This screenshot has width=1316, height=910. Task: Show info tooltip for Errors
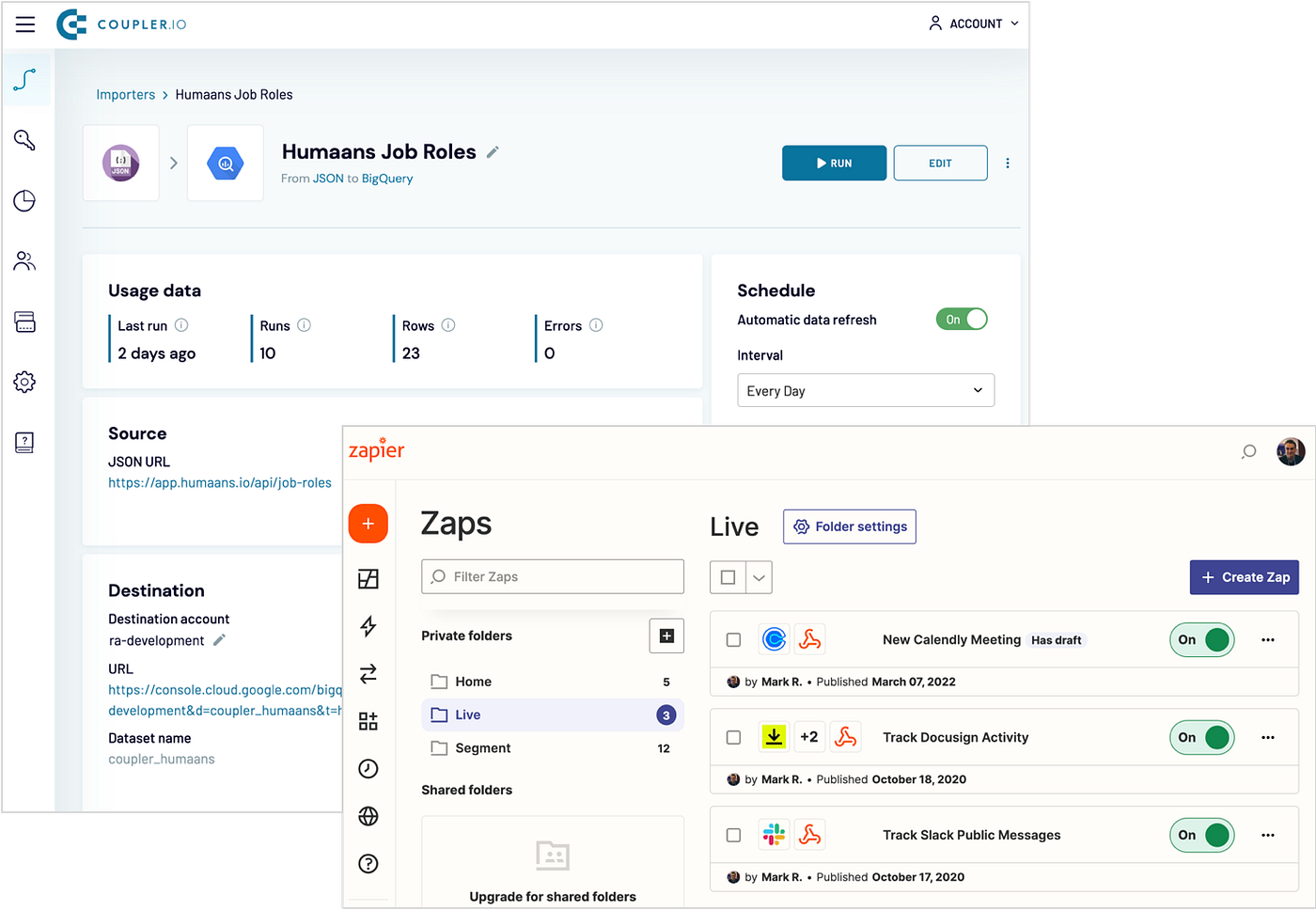[596, 325]
